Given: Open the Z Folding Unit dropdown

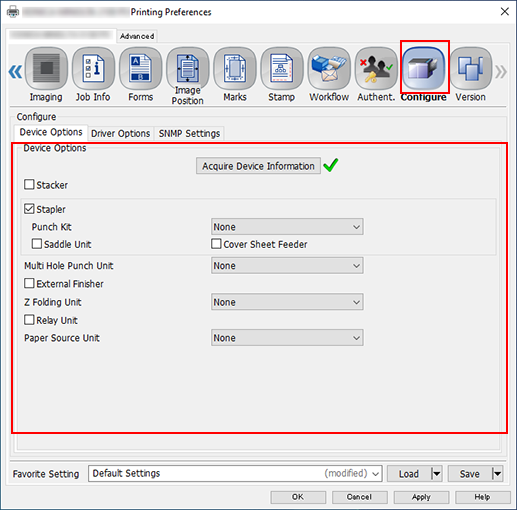Looking at the screenshot, I should (287, 302).
